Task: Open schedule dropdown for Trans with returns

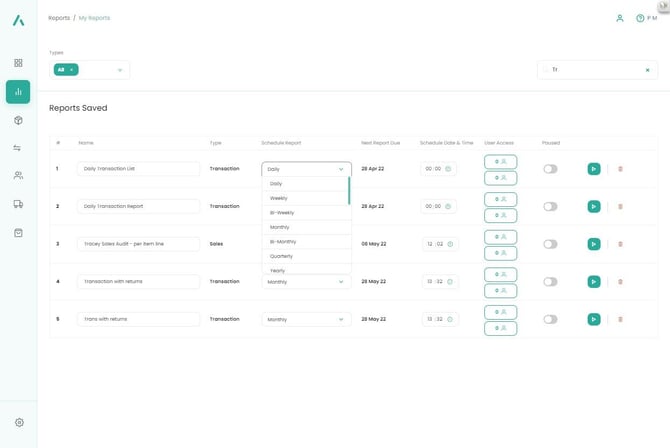Action: (306, 319)
